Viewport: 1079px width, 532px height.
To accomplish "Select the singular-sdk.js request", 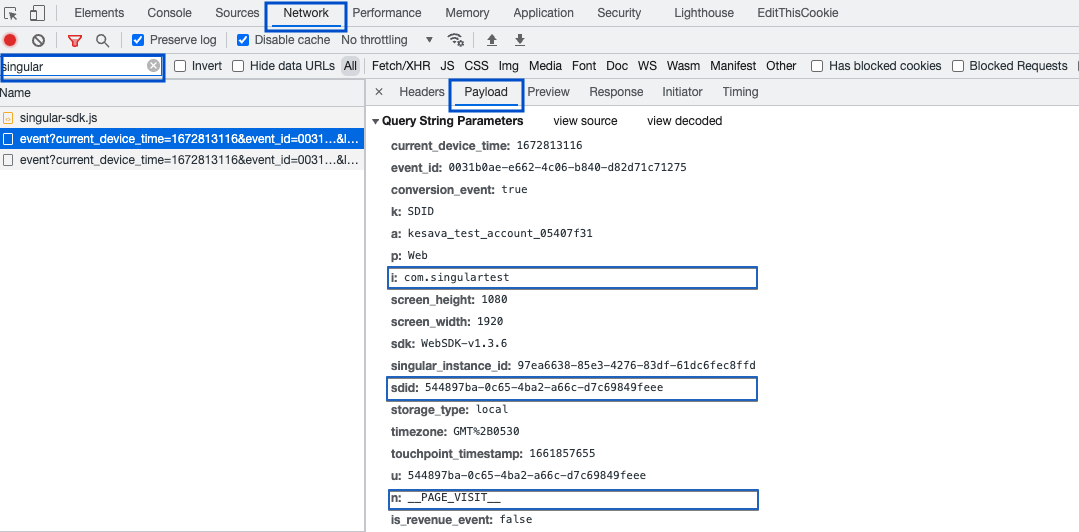I will click(x=58, y=118).
